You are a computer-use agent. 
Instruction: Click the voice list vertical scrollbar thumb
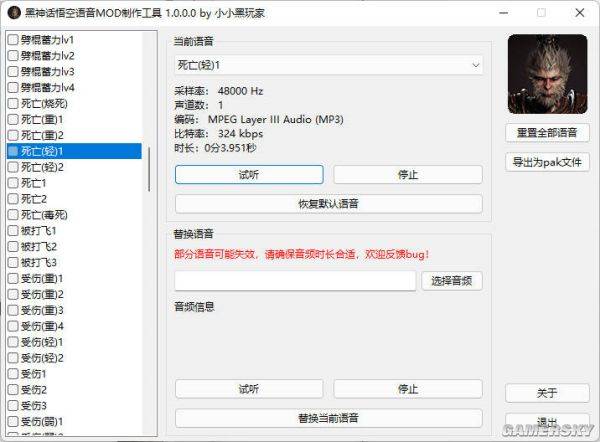pos(149,169)
